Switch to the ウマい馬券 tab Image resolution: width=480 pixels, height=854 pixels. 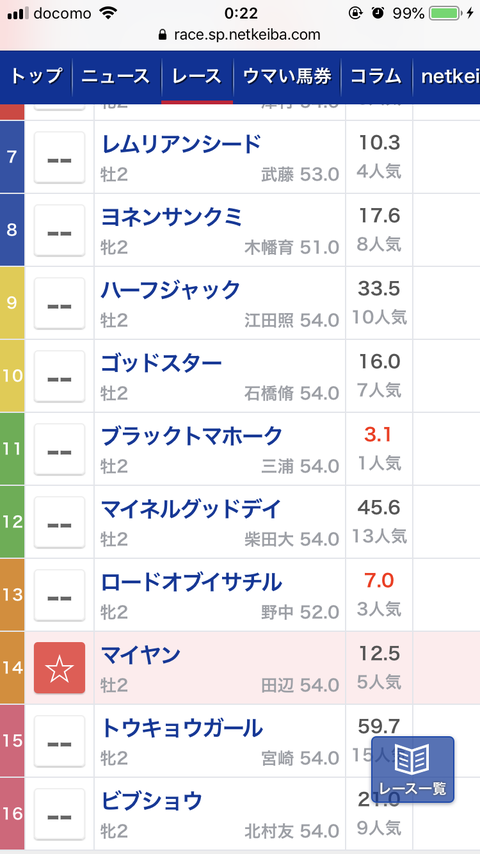[287, 76]
